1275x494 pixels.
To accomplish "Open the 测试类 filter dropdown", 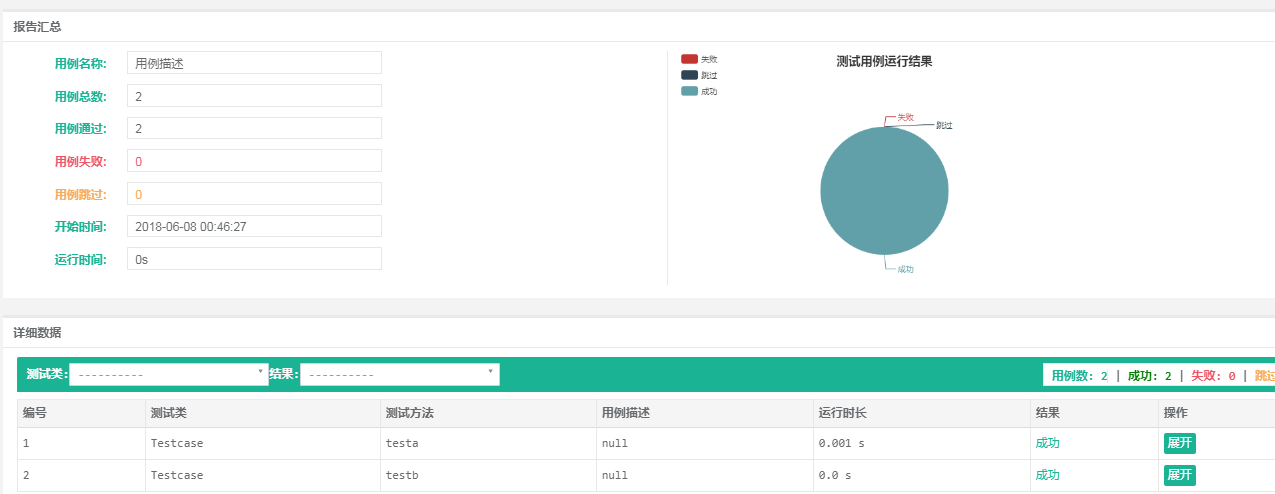I will [168, 374].
